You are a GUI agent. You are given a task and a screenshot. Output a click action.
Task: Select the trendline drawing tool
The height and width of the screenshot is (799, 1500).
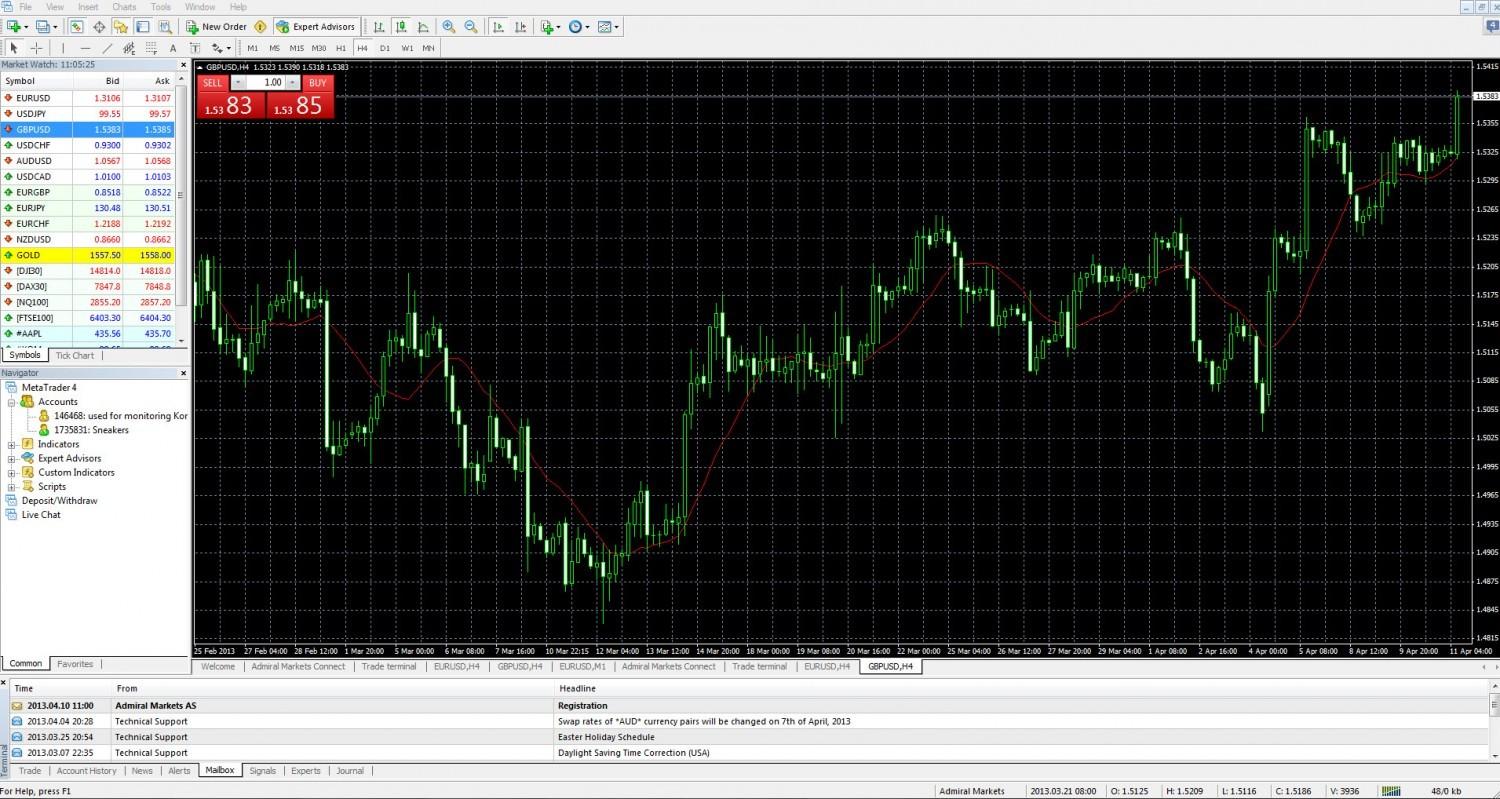[x=107, y=48]
